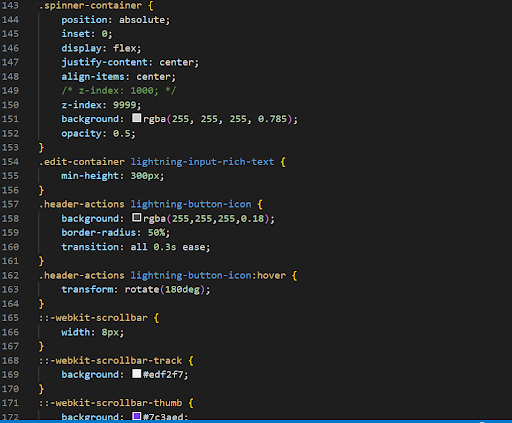Open color picker for rgba 0.18 swatch
Screen dimensions: 512x423
[x=136, y=218]
